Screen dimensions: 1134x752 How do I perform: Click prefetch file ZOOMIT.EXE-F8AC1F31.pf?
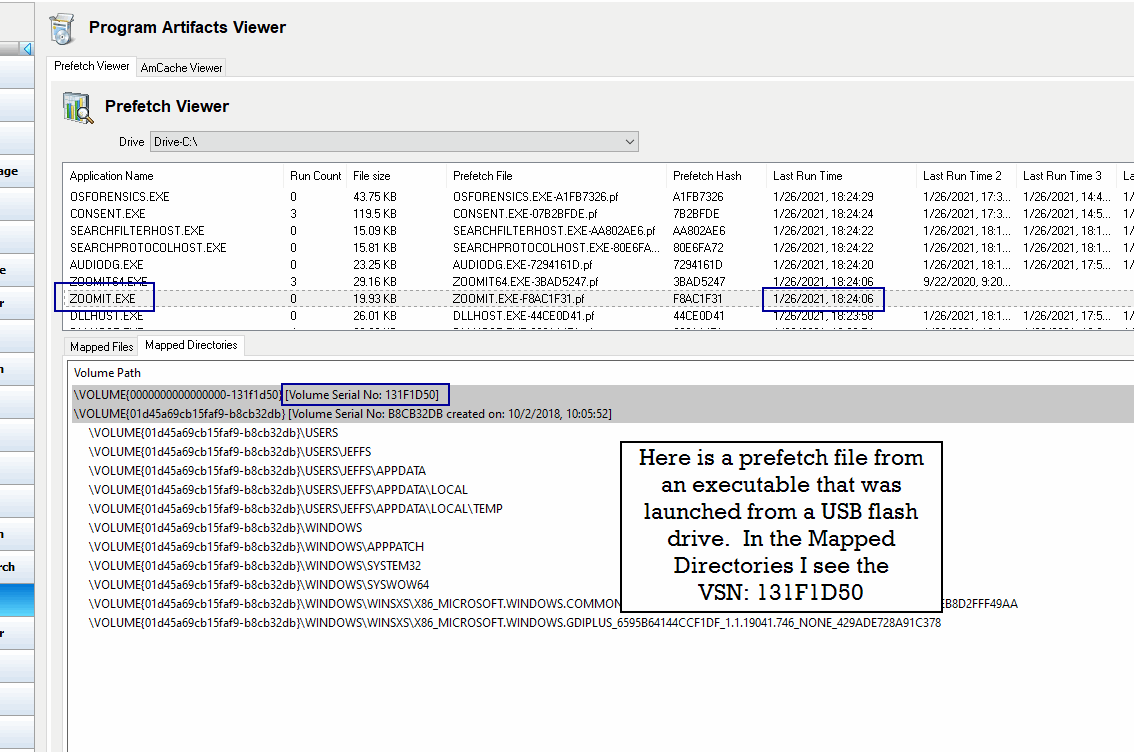pyautogui.click(x=518, y=299)
